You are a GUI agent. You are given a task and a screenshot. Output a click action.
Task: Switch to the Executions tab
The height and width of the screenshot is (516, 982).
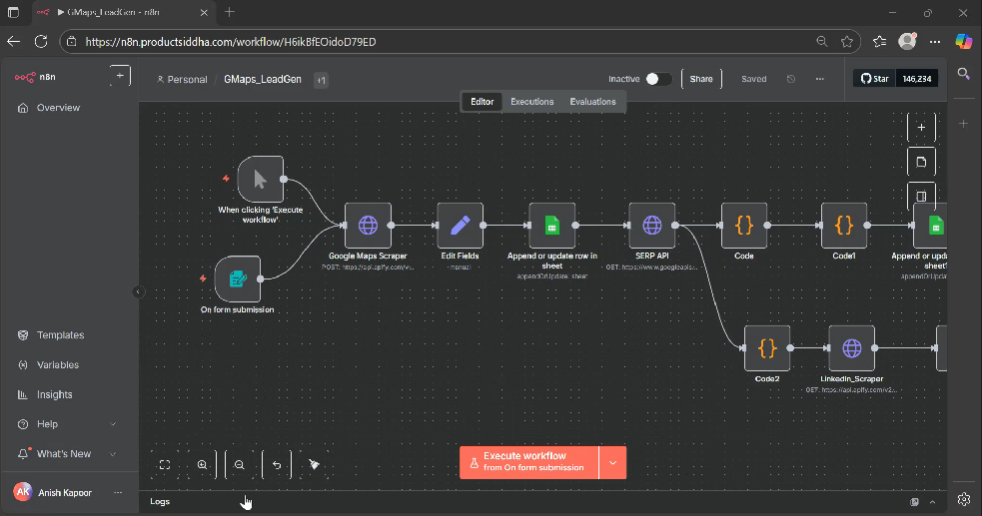(x=532, y=101)
